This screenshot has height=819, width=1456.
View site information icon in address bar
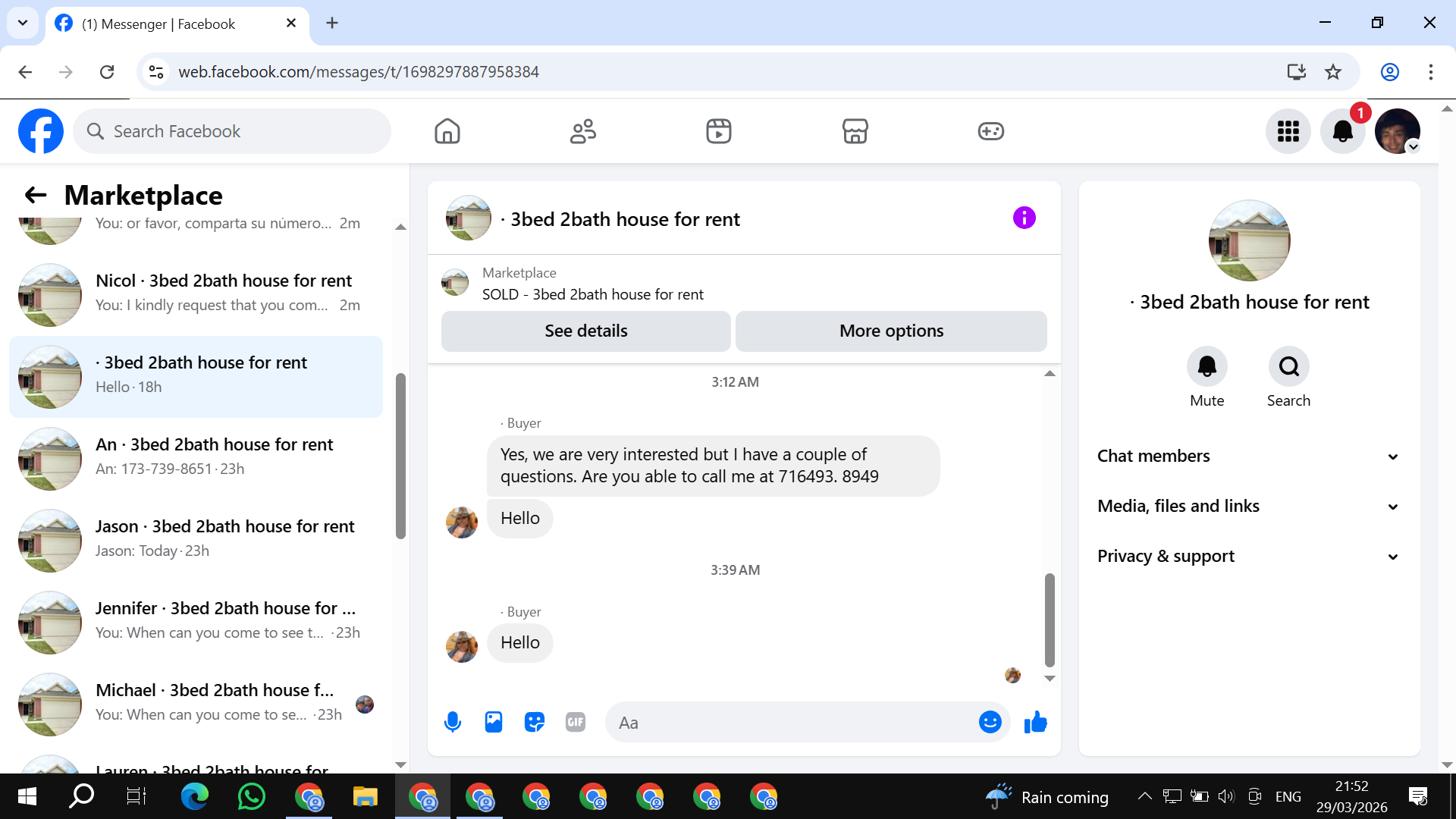point(156,72)
